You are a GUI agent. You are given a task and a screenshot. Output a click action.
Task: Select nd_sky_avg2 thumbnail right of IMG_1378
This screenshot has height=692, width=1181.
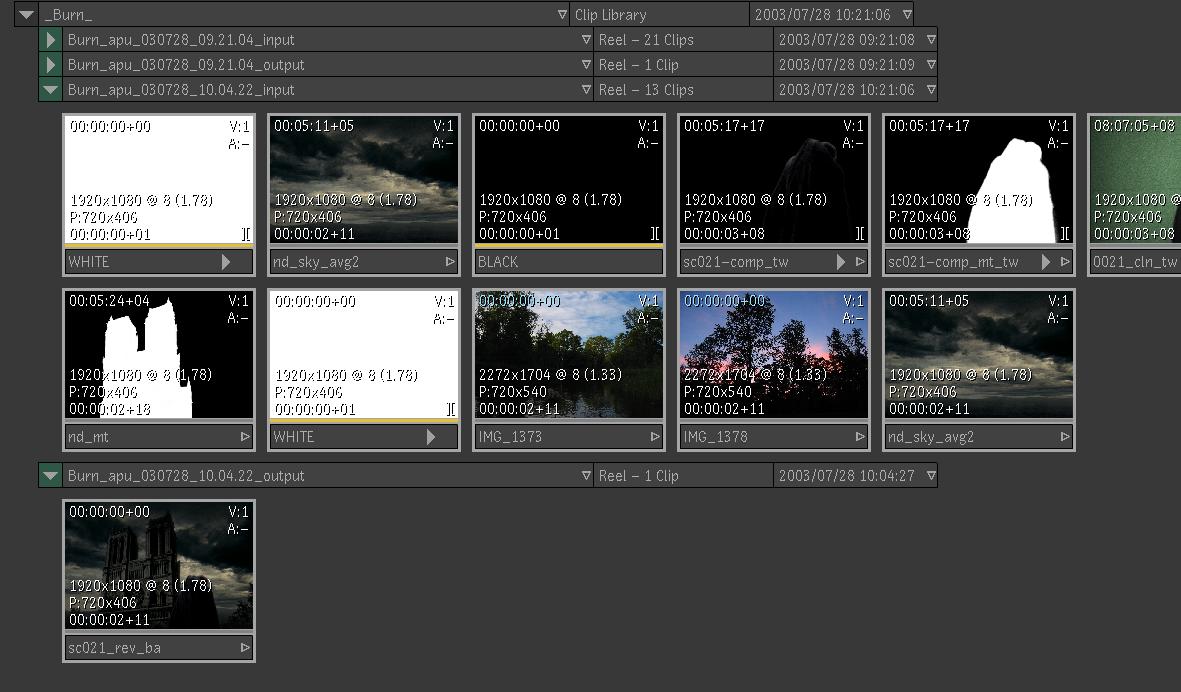point(978,354)
